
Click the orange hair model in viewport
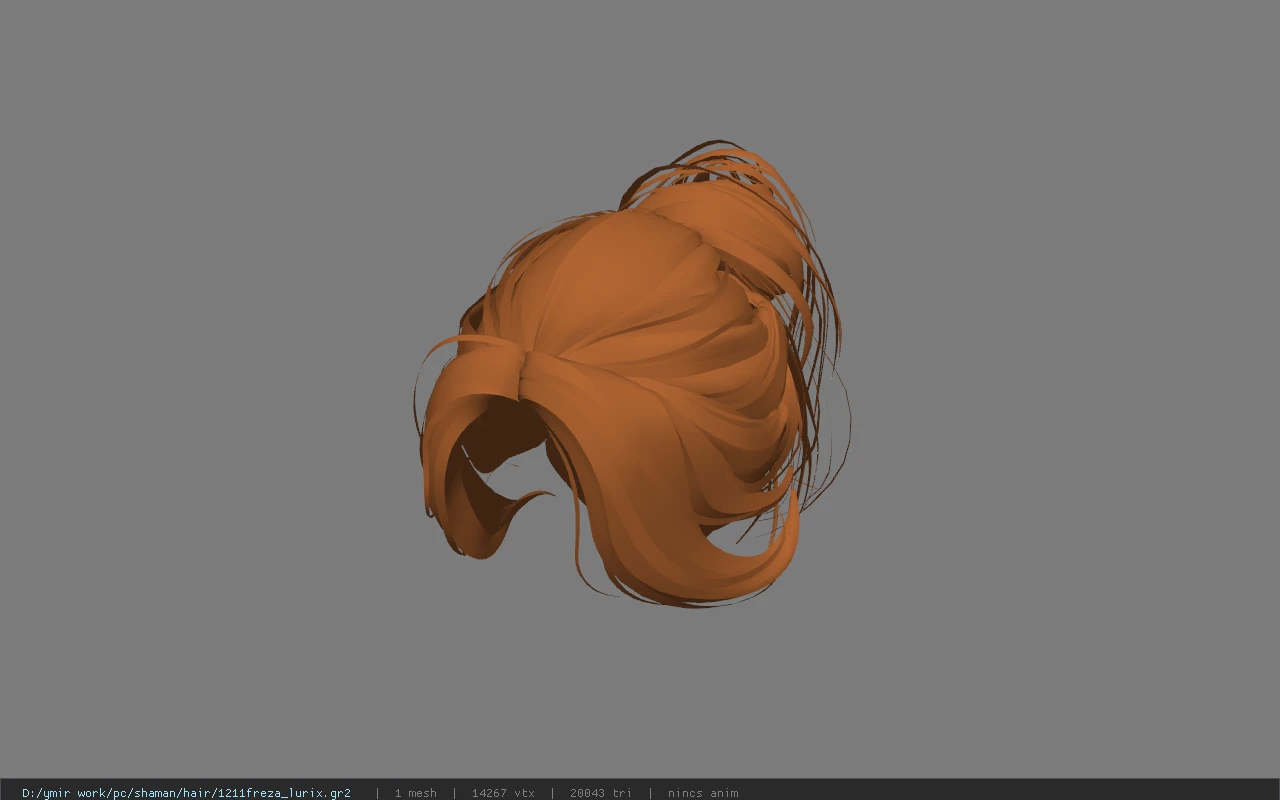pyautogui.click(x=633, y=375)
